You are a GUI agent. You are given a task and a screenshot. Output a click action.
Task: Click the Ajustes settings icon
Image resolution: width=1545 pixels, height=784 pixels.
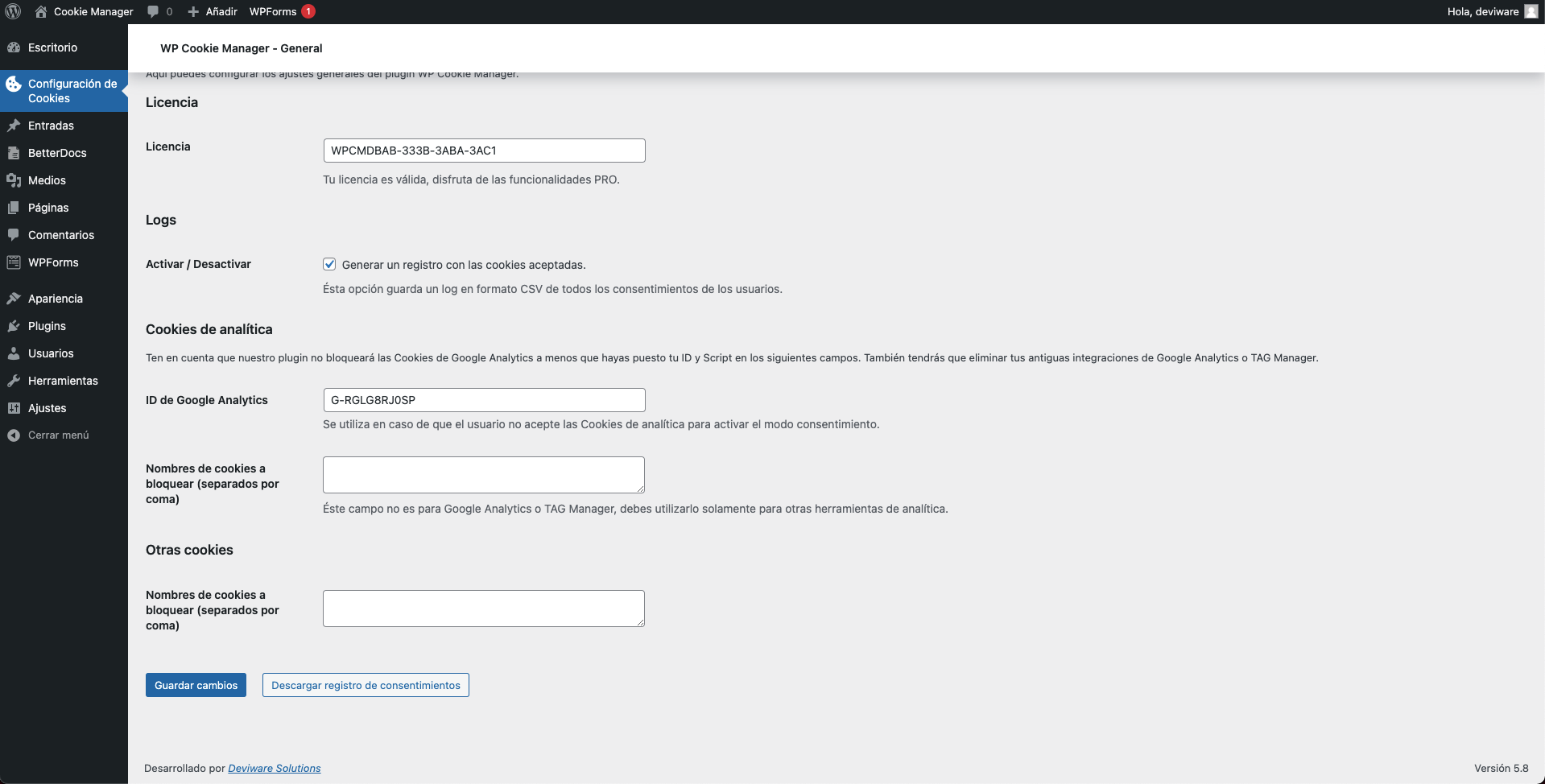(14, 408)
